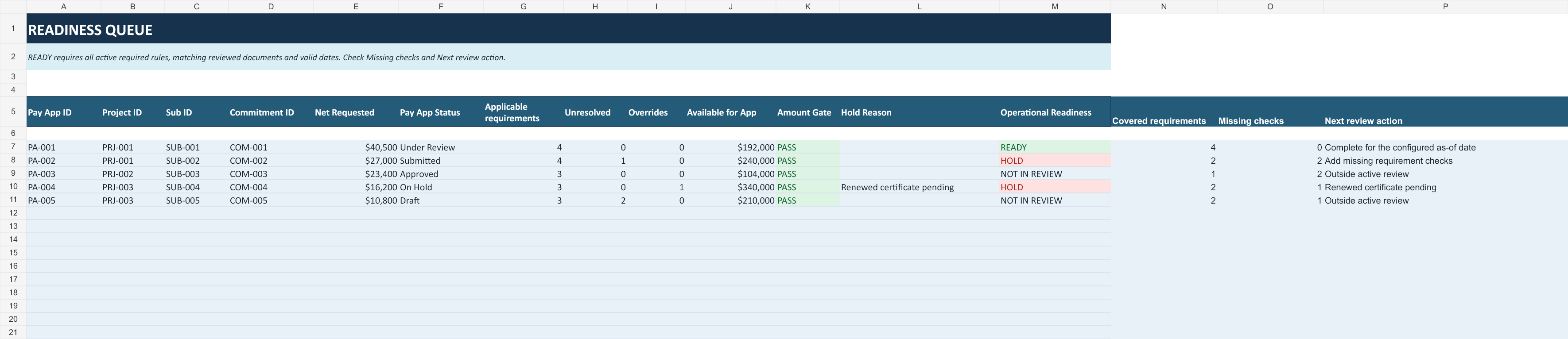This screenshot has height=339, width=1568.
Task: Select PASS amount gate cell for PA-005
Action: (x=808, y=200)
